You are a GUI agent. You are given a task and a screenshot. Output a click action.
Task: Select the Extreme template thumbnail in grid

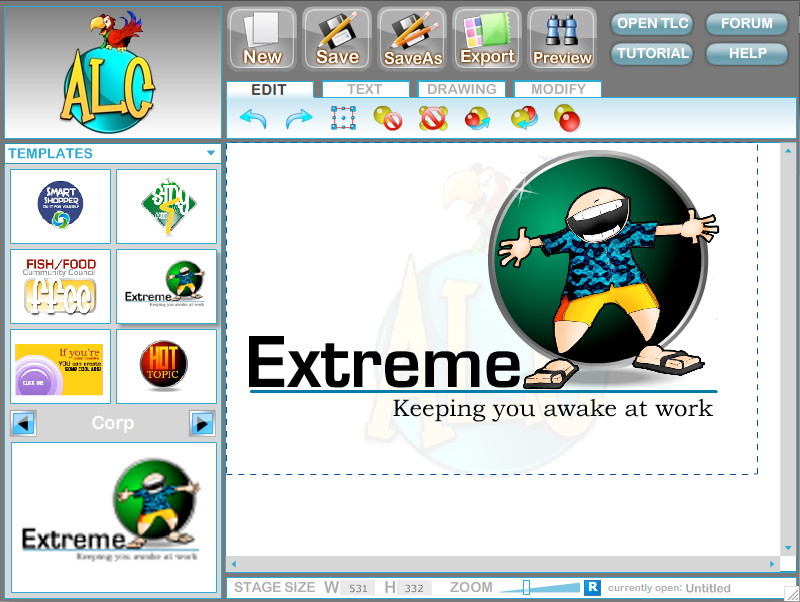click(x=166, y=286)
